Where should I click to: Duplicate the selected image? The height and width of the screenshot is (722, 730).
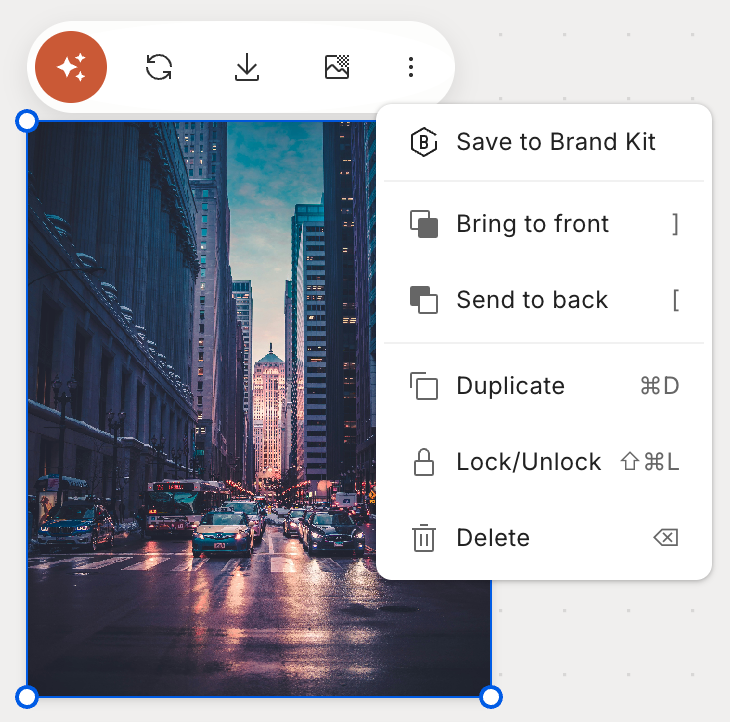click(510, 386)
